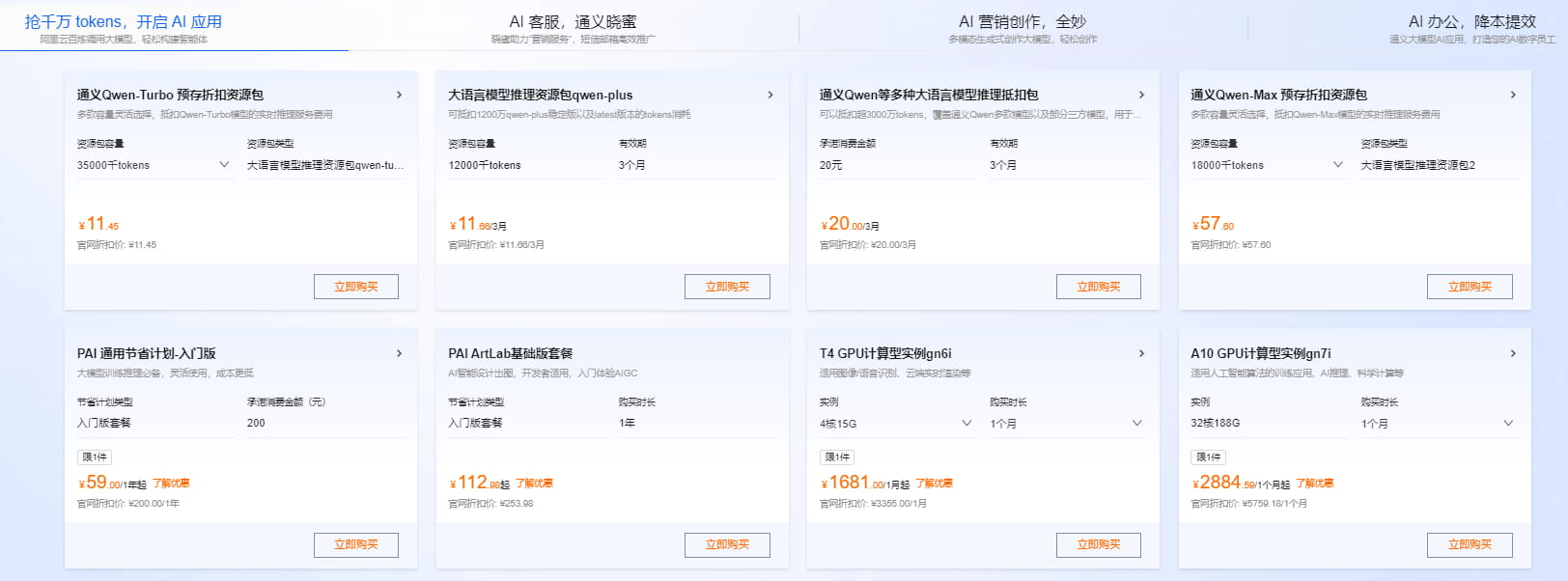Click the 200 commitment amount value
The image size is (1568, 581).
(256, 423)
